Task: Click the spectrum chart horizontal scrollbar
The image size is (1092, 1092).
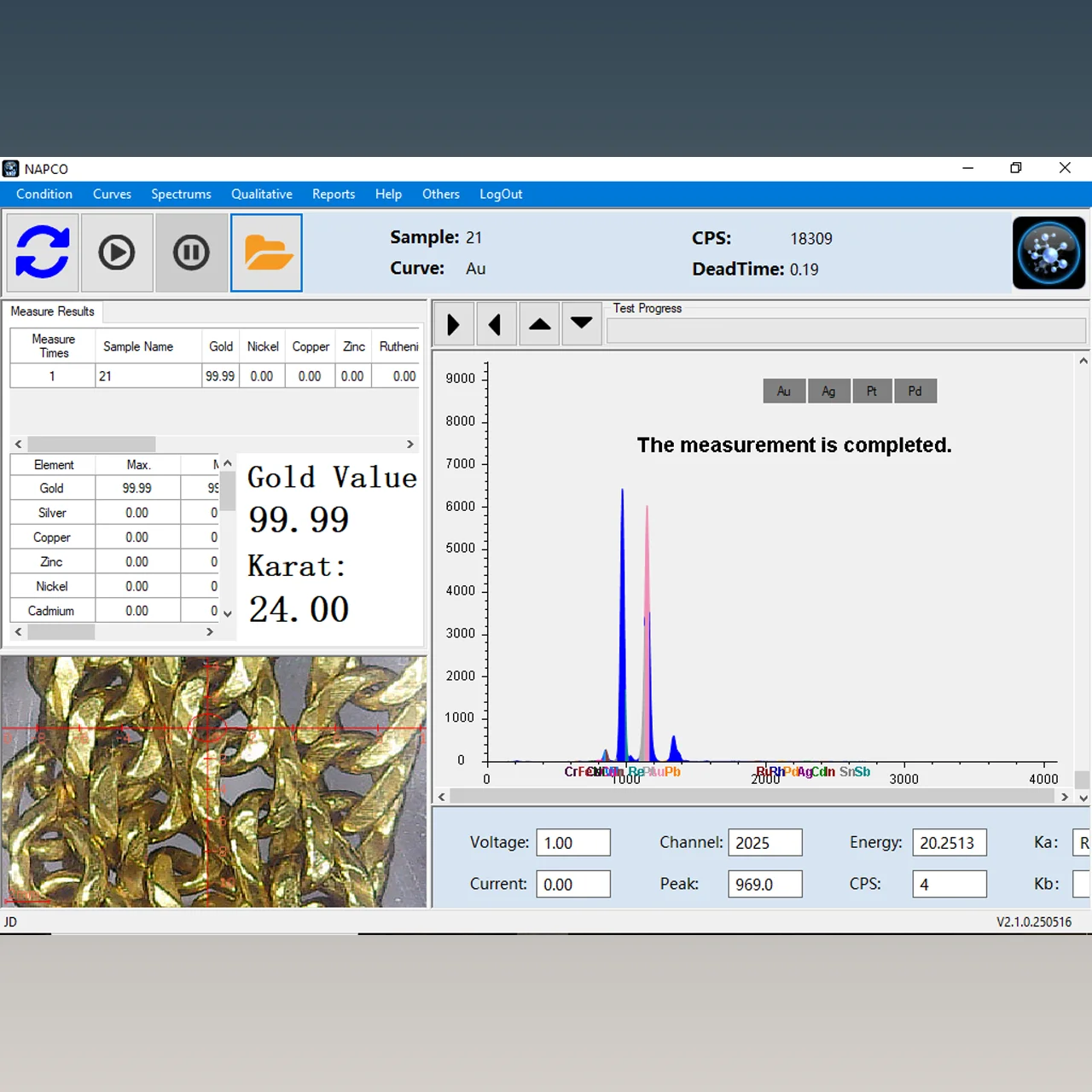Action: (x=751, y=796)
